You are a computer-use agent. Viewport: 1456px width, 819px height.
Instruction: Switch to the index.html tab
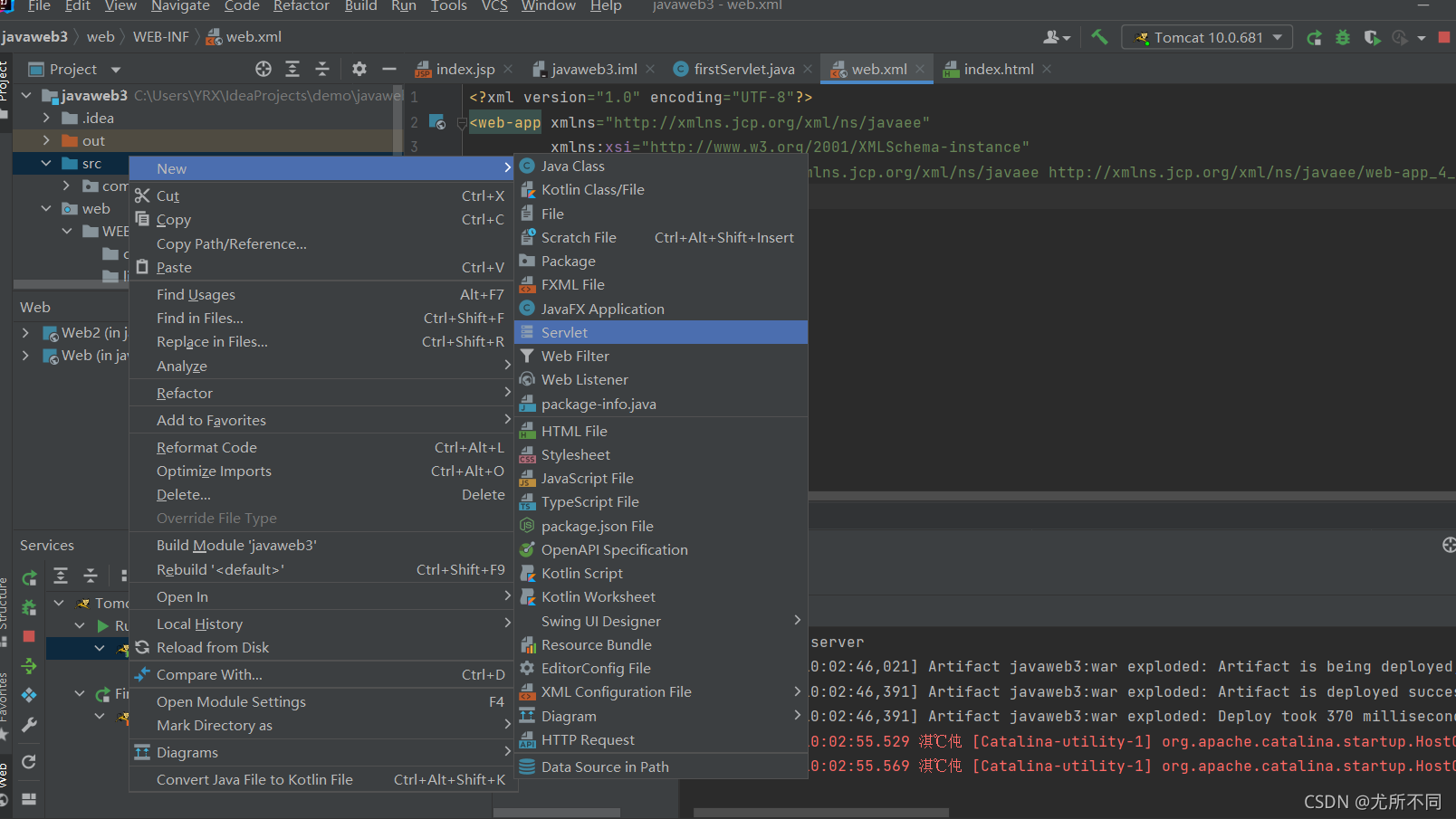pos(999,69)
